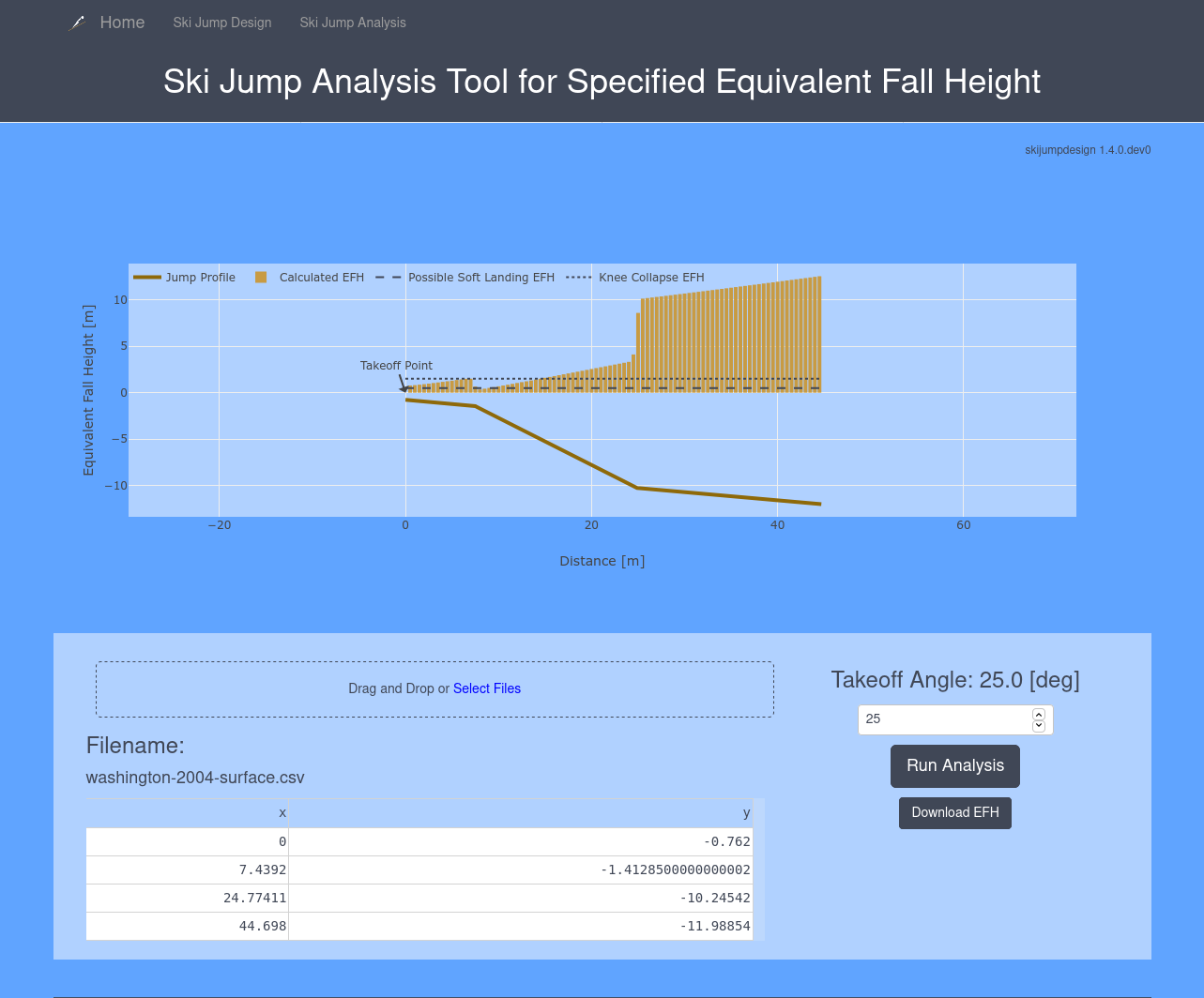Select Home in the navigation bar
The width and height of the screenshot is (1204, 998).
click(121, 22)
